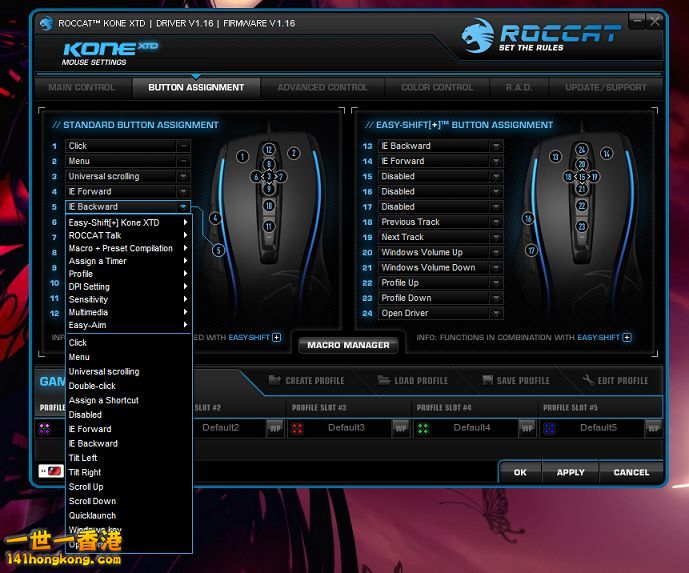Click button marker 10 on mouse diagram
Screen dimensions: 689x573
pyautogui.click(x=268, y=206)
